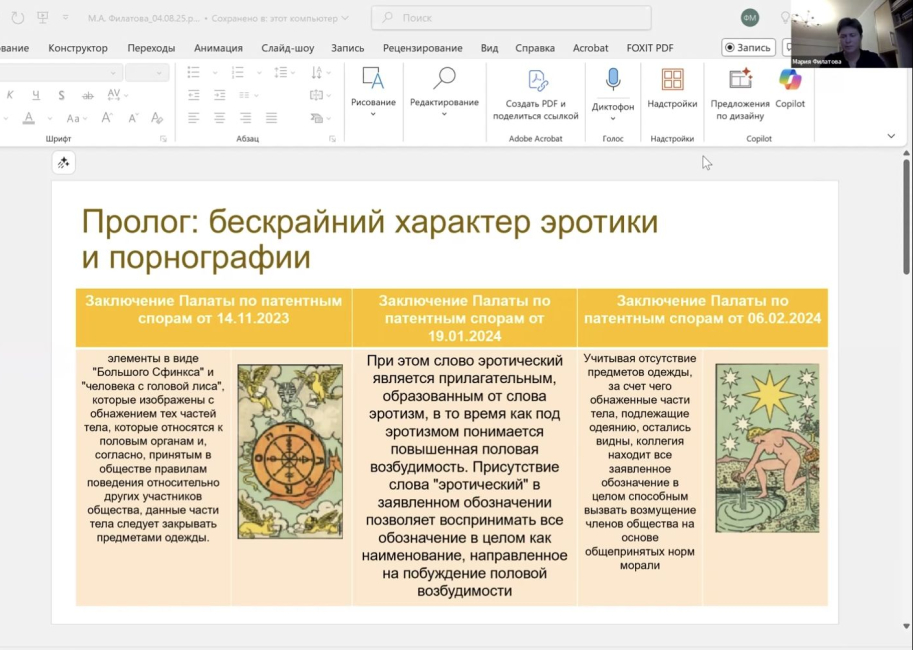Click the bulleted list icon
Screen dimensions: 913x650
tap(193, 72)
